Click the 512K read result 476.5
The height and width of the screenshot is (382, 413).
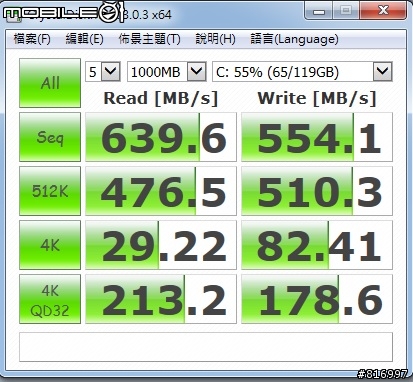pos(161,191)
